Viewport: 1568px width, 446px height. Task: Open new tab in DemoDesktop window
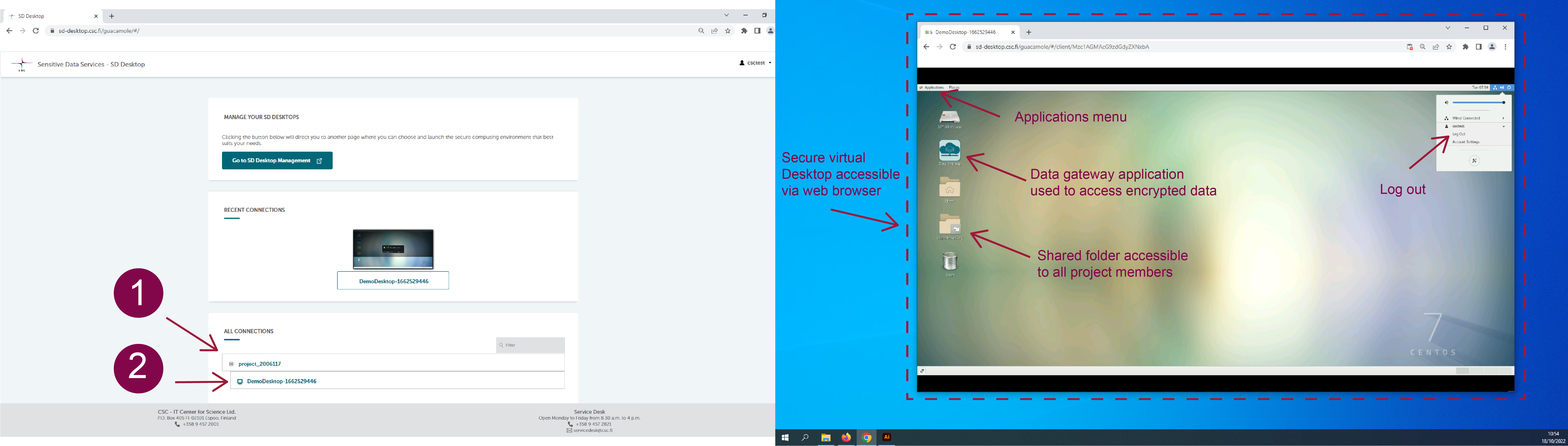(1029, 32)
